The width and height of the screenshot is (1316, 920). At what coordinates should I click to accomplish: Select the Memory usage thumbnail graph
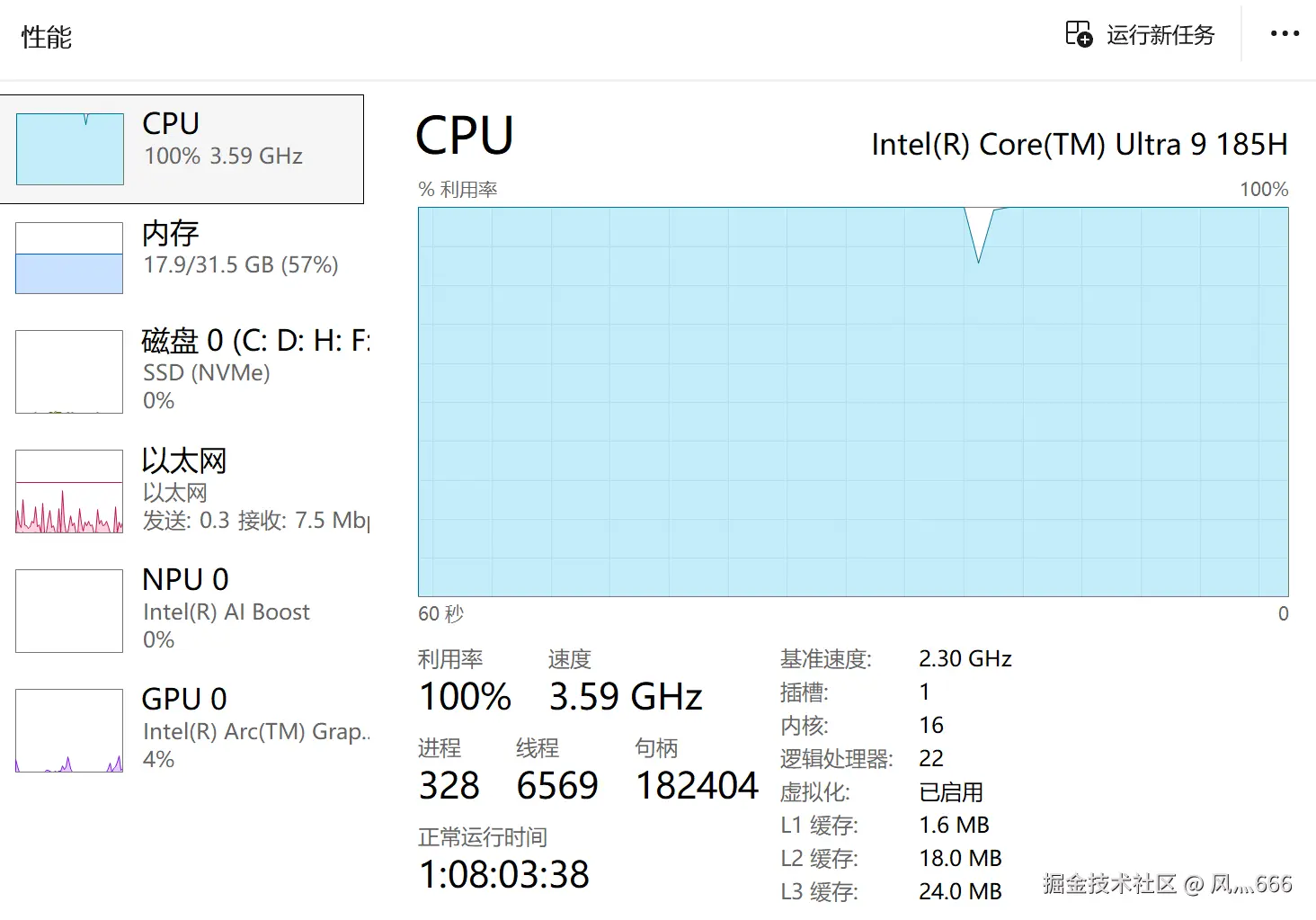pyautogui.click(x=69, y=258)
